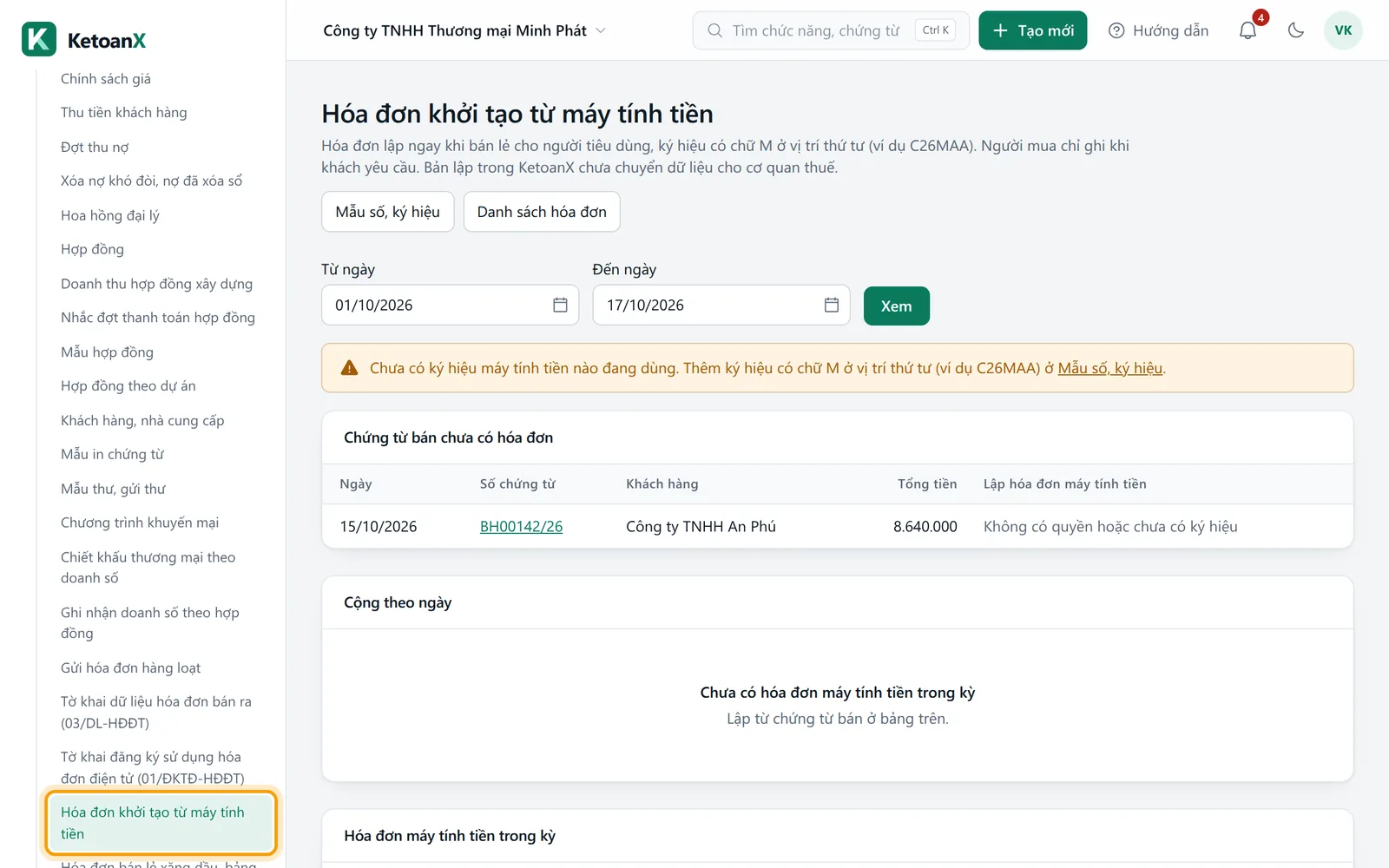
Task: Open Tờ khai dữ liệu hóa đơn bán ra
Action: point(156,713)
